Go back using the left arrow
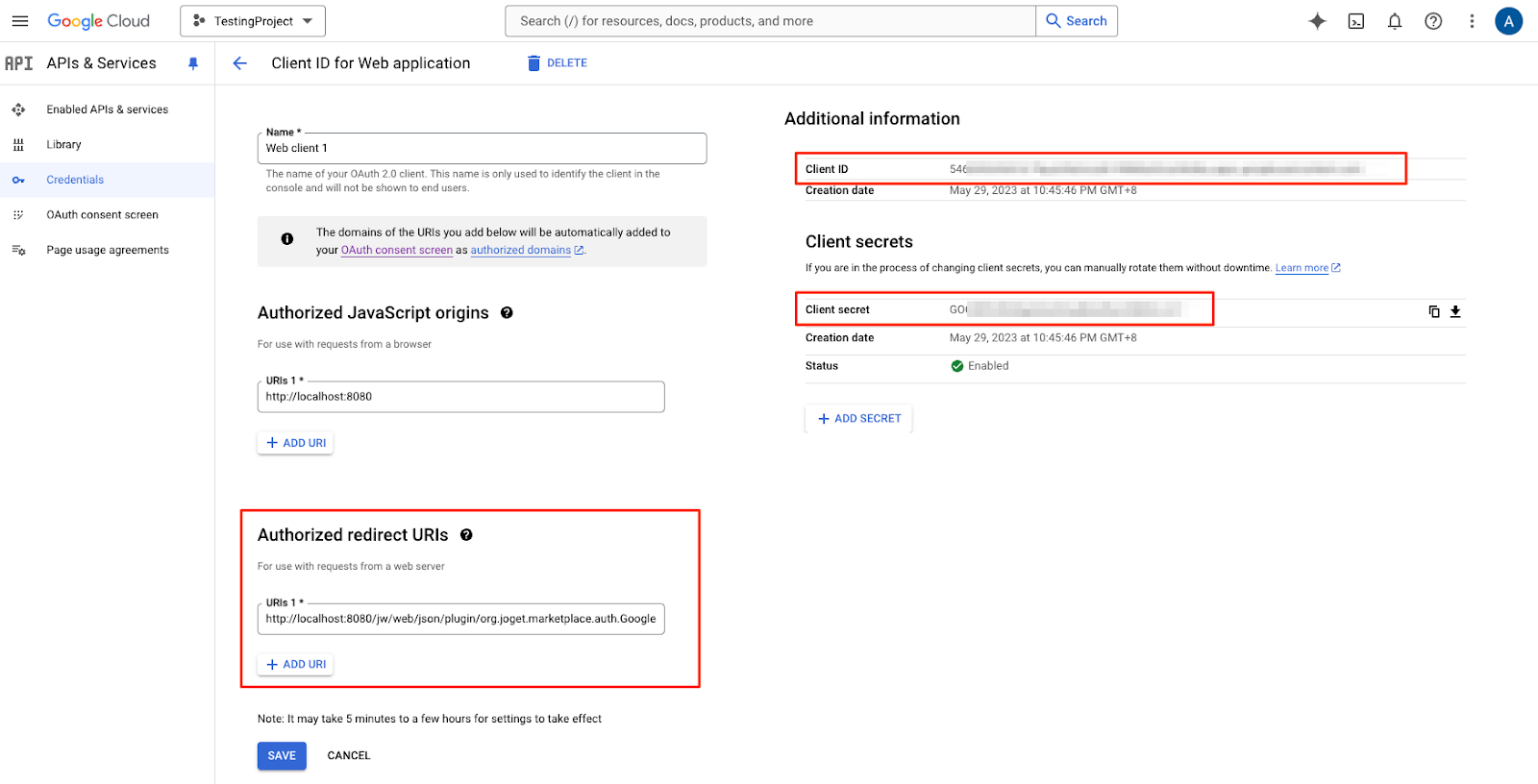 click(240, 63)
